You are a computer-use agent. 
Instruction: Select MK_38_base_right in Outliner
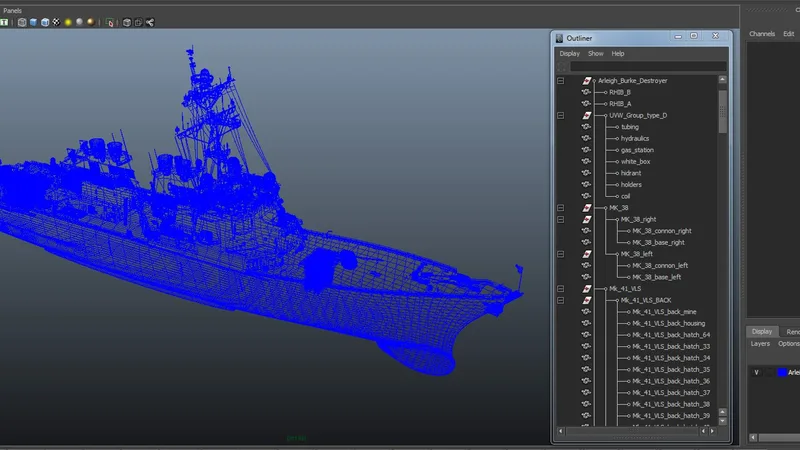coord(658,243)
